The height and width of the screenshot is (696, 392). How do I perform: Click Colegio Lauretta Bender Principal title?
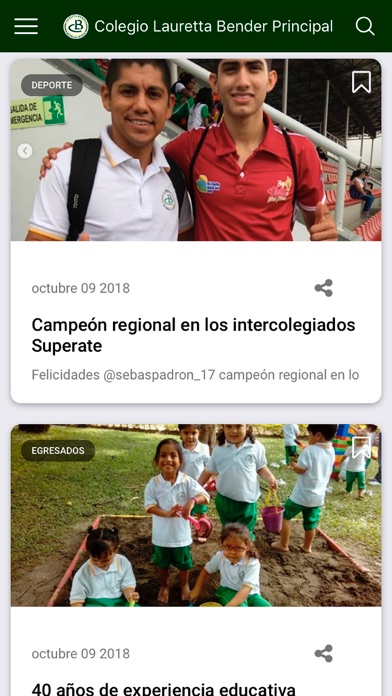[214, 27]
